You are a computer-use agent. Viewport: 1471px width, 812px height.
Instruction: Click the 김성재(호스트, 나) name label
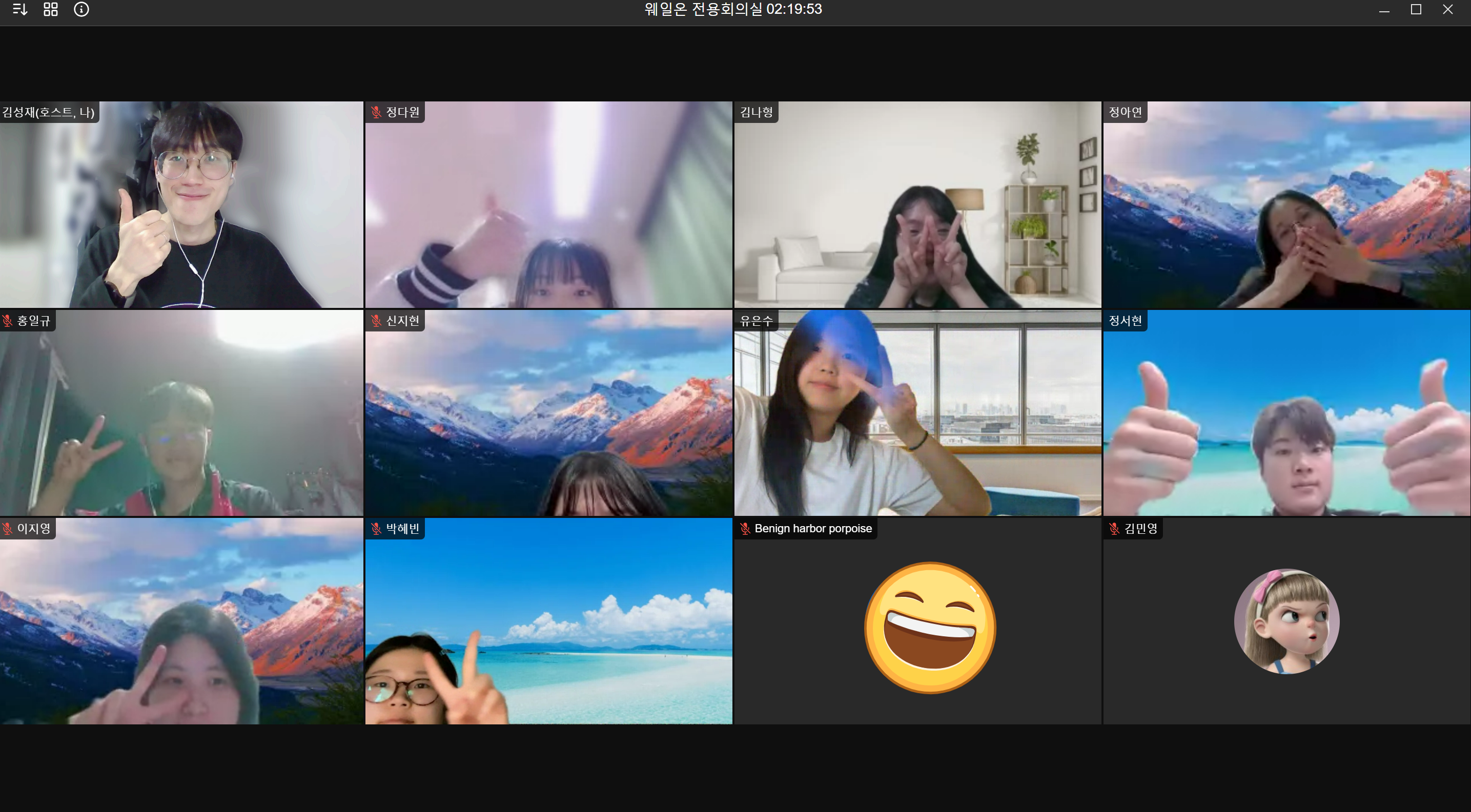(x=49, y=112)
